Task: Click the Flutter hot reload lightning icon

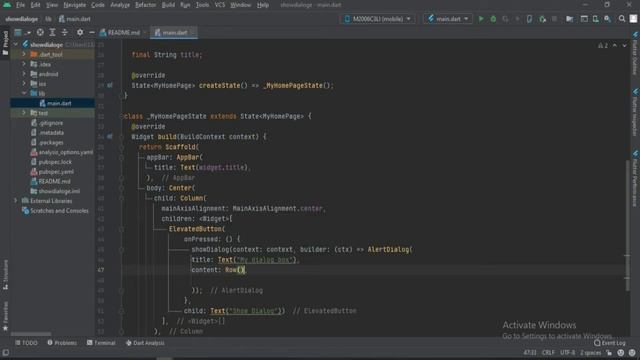Action: pos(517,19)
